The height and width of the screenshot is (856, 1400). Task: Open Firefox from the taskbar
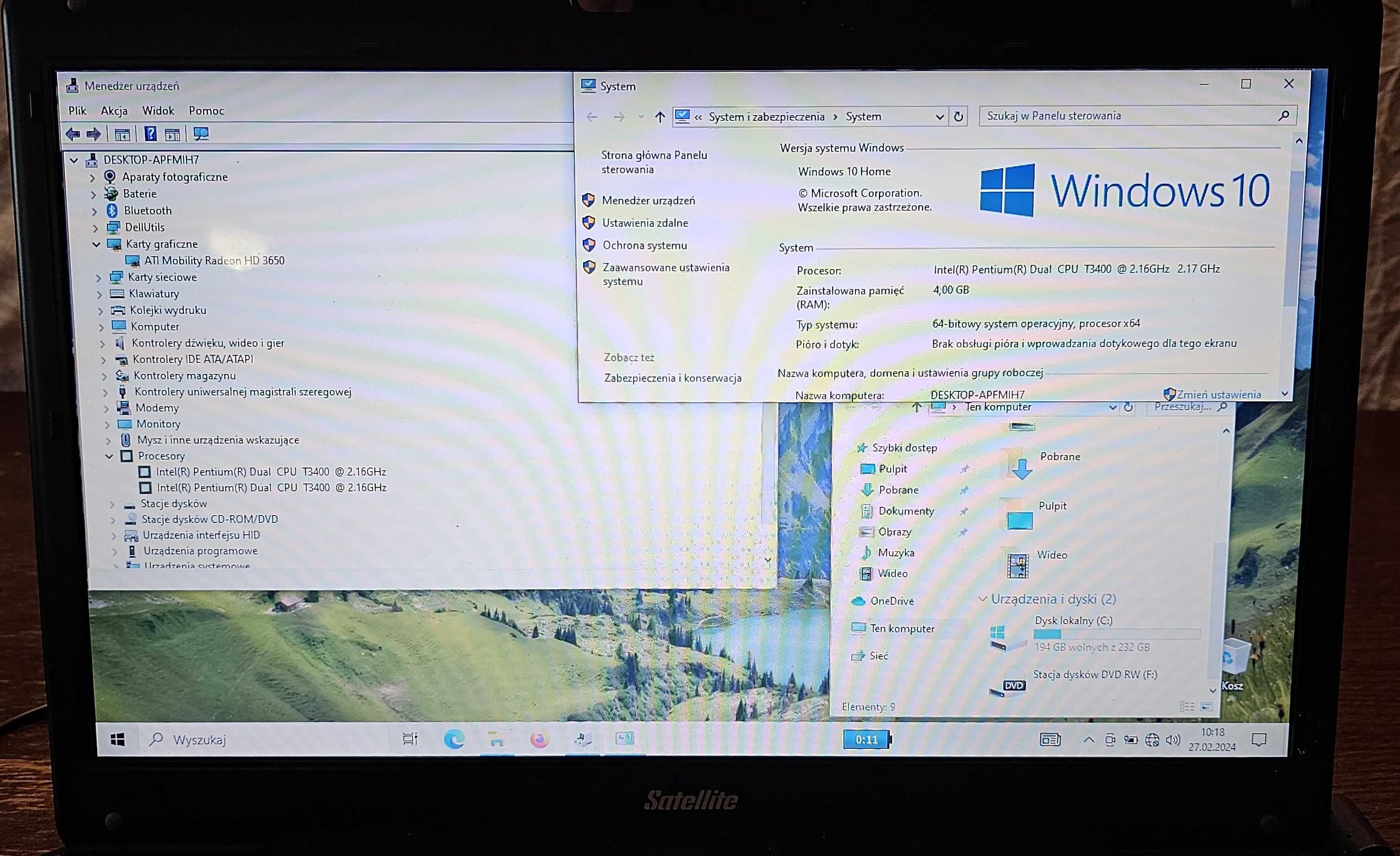(x=539, y=739)
